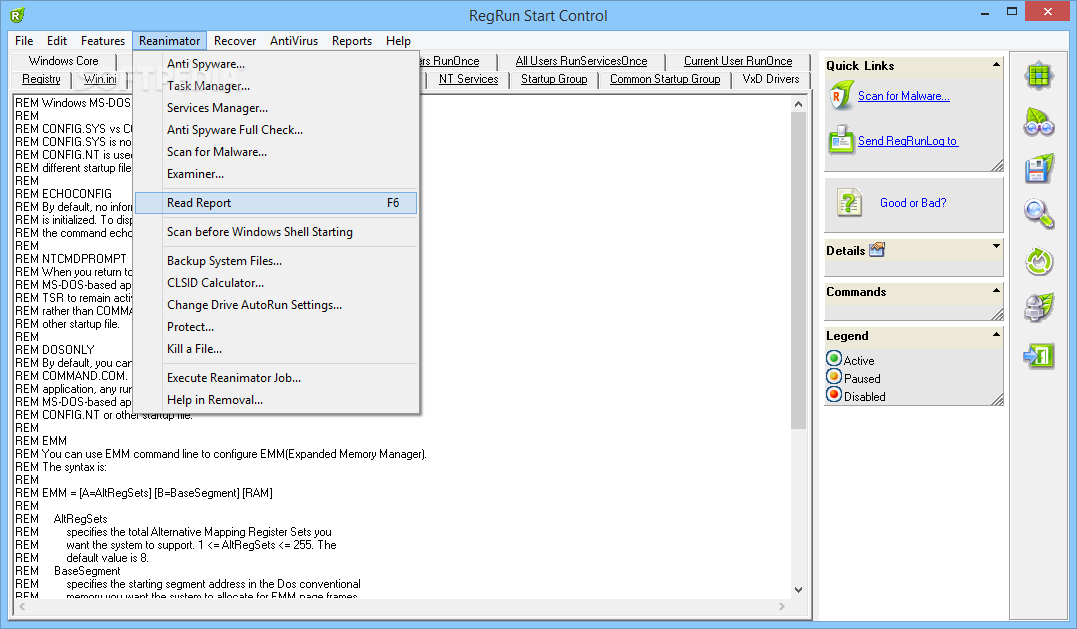Click the Good or Bad? link
This screenshot has height=629, width=1077.
point(913,203)
